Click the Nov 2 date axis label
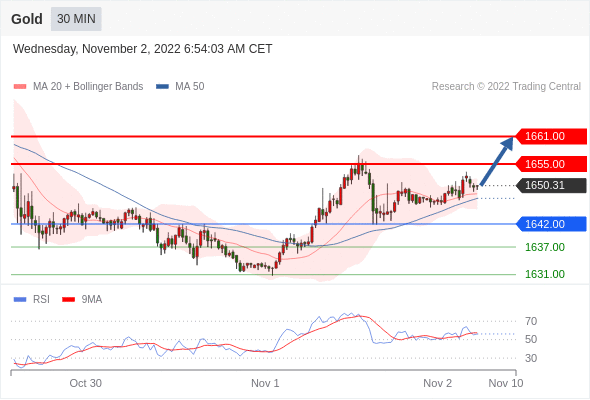Screen dimensions: 590x400 [437, 383]
